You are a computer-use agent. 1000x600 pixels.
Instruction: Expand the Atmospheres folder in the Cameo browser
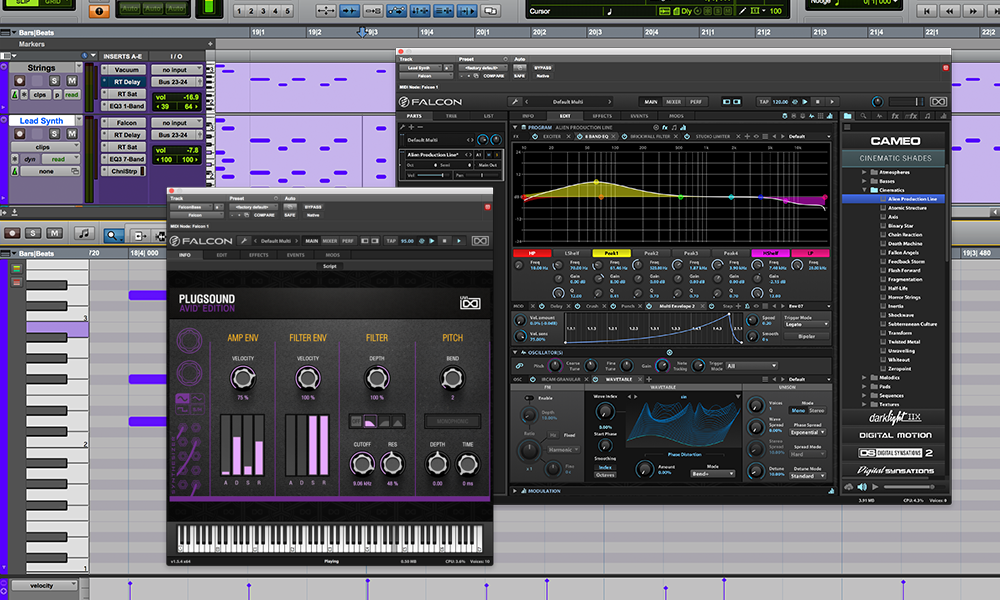[864, 172]
